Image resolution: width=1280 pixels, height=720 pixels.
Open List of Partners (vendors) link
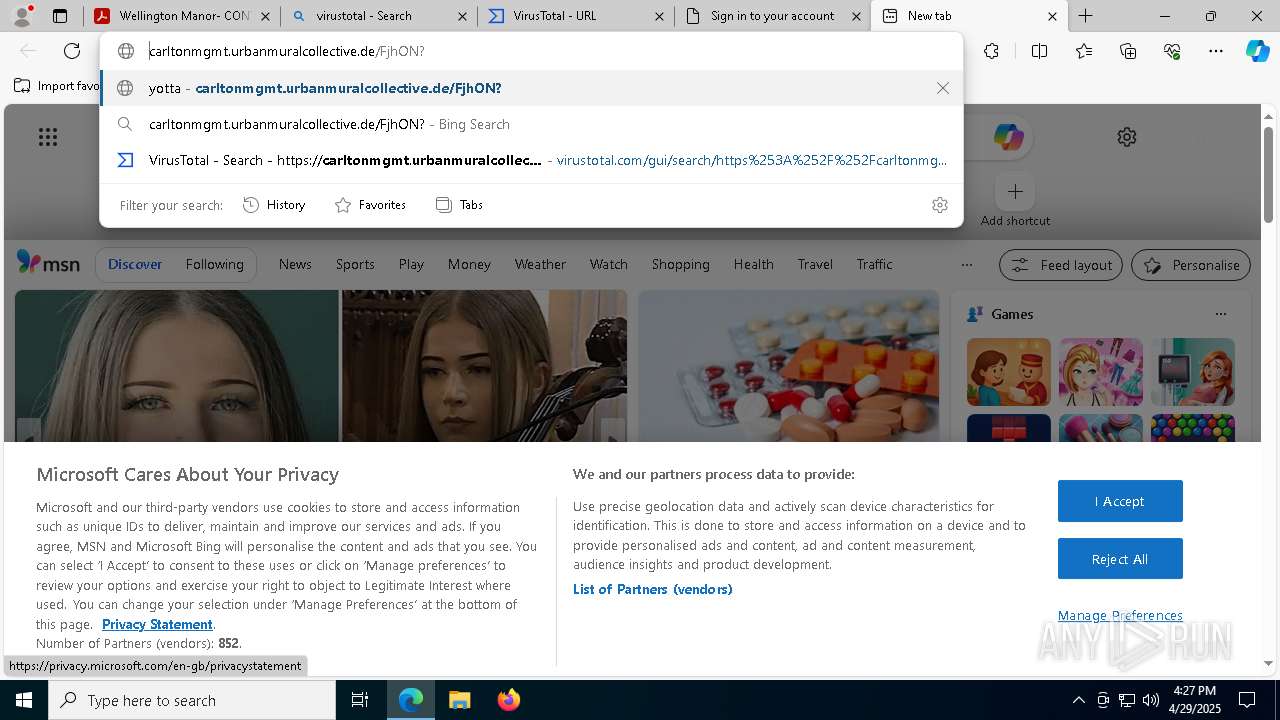pyautogui.click(x=652, y=589)
